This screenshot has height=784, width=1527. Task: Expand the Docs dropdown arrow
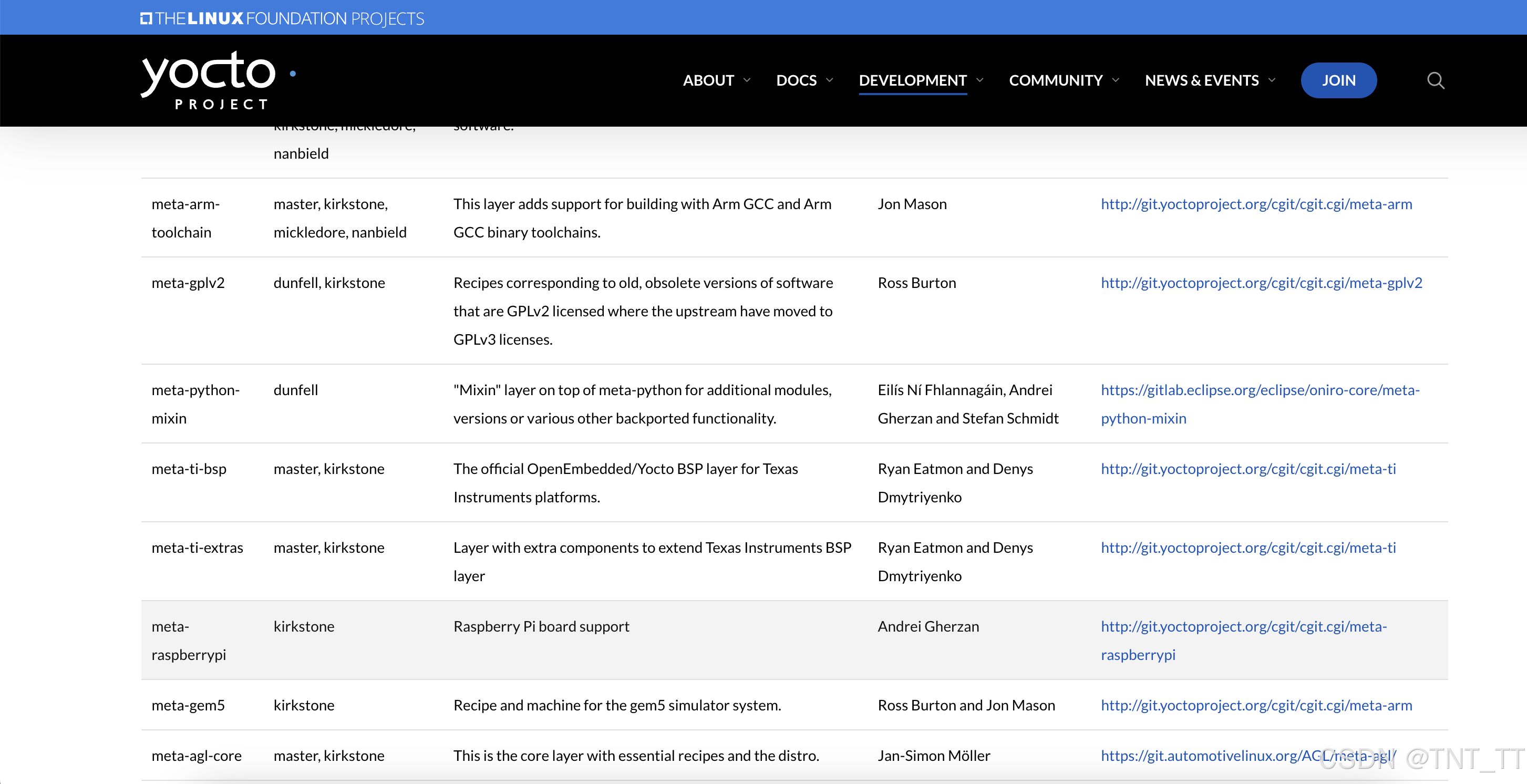pyautogui.click(x=830, y=80)
